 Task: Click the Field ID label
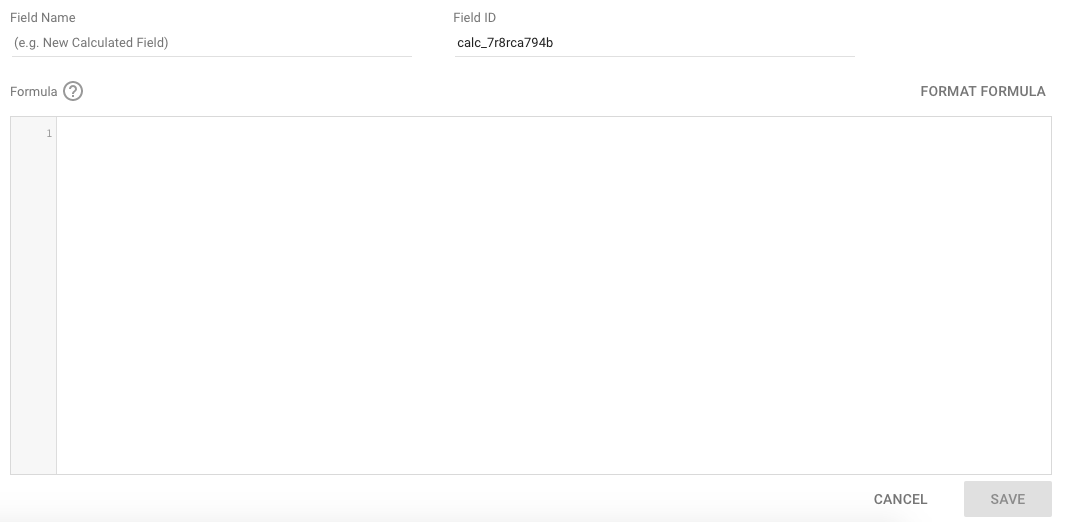click(474, 18)
